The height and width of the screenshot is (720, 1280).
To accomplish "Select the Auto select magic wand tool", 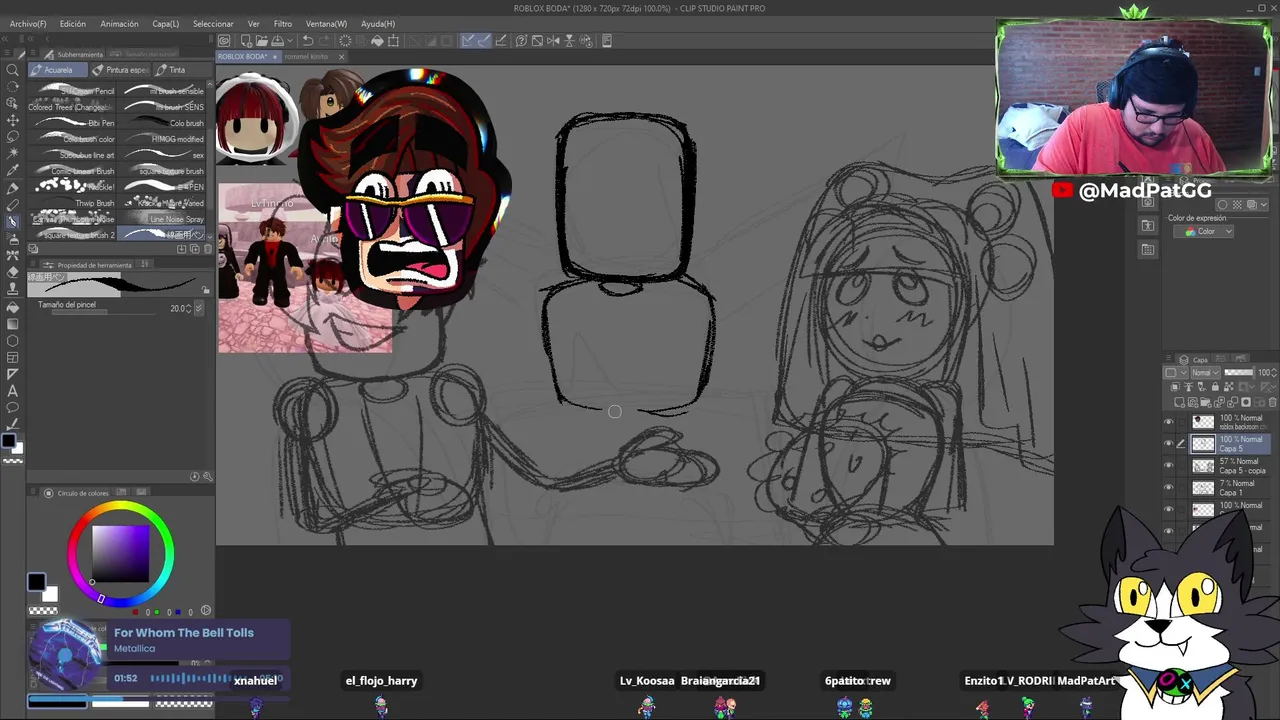I will coord(13,153).
